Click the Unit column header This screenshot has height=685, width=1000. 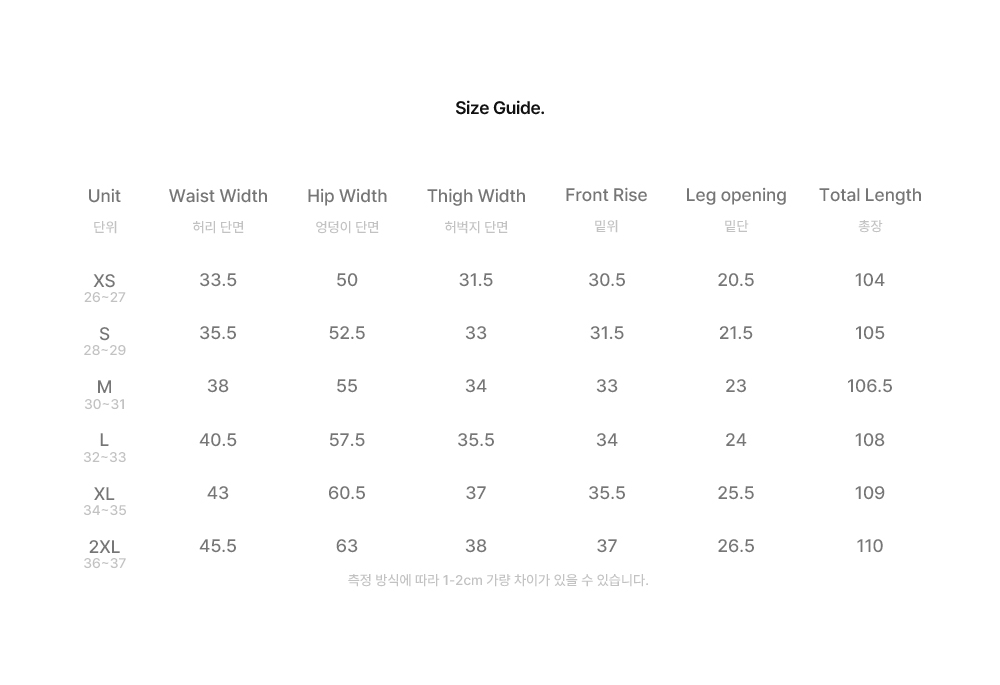pos(105,196)
